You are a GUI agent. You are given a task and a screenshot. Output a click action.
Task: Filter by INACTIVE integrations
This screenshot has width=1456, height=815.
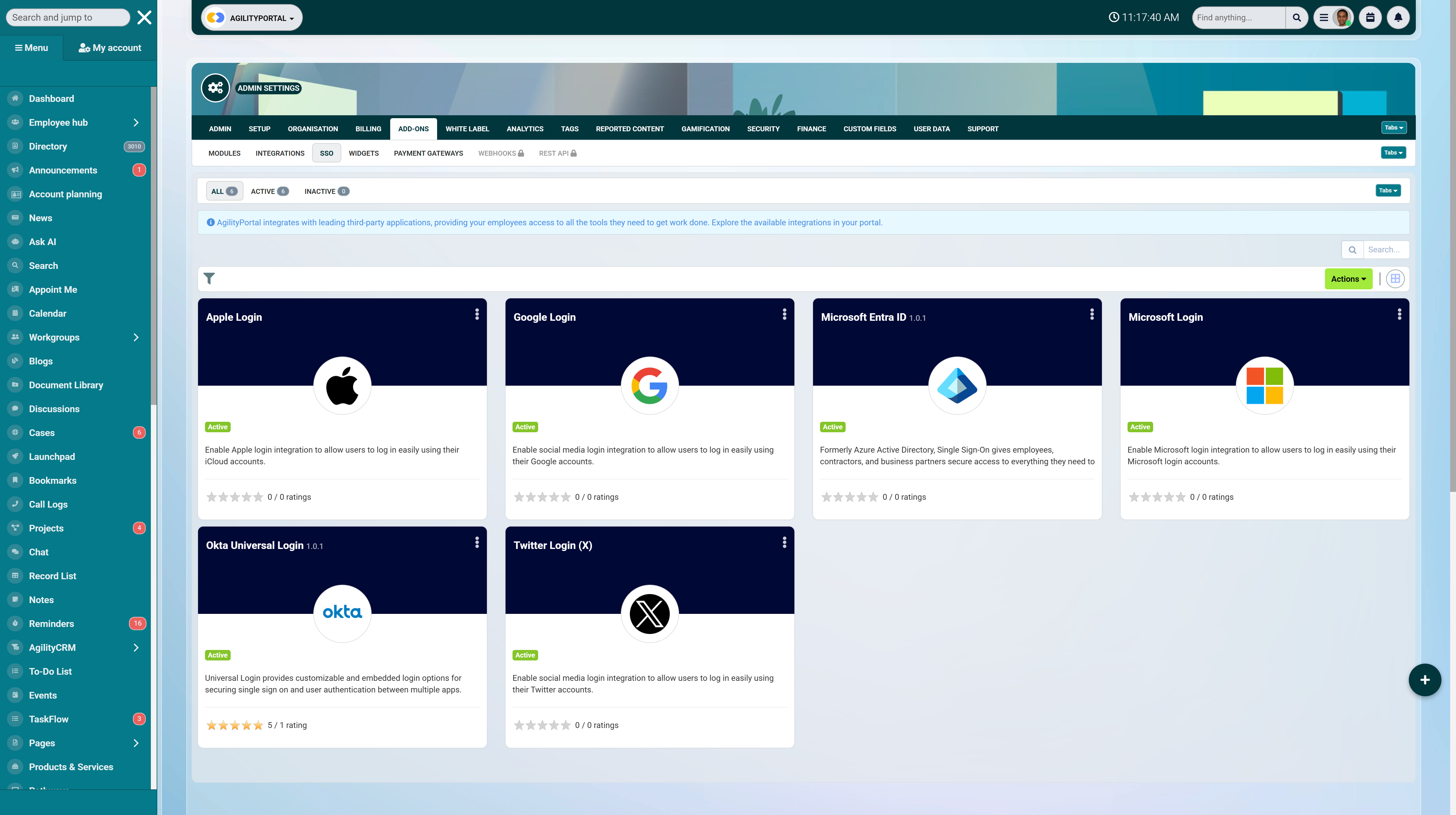pos(326,192)
